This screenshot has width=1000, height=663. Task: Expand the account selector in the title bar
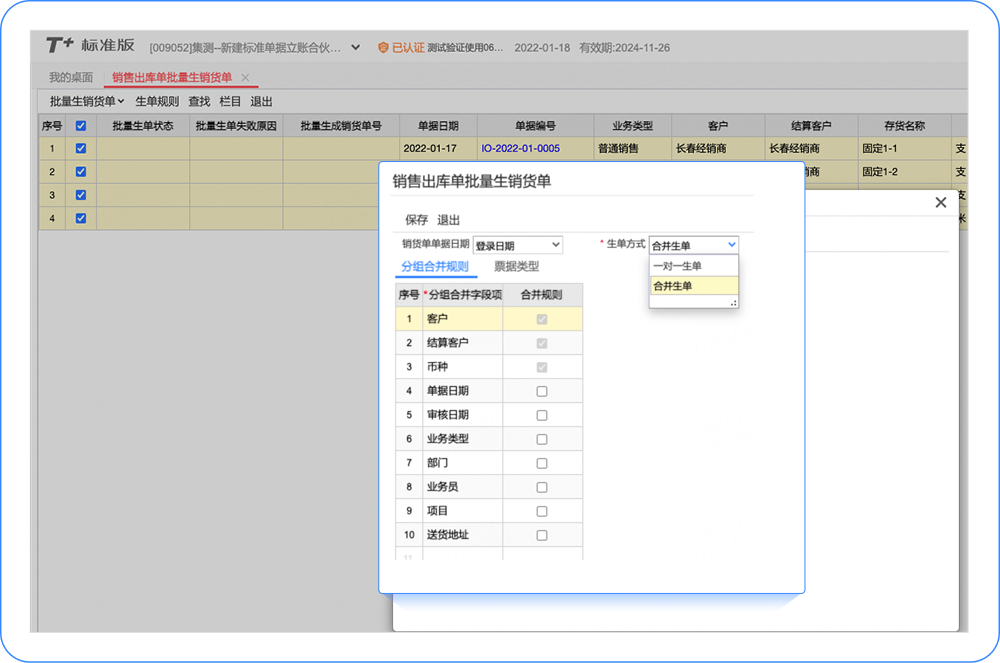pos(355,46)
